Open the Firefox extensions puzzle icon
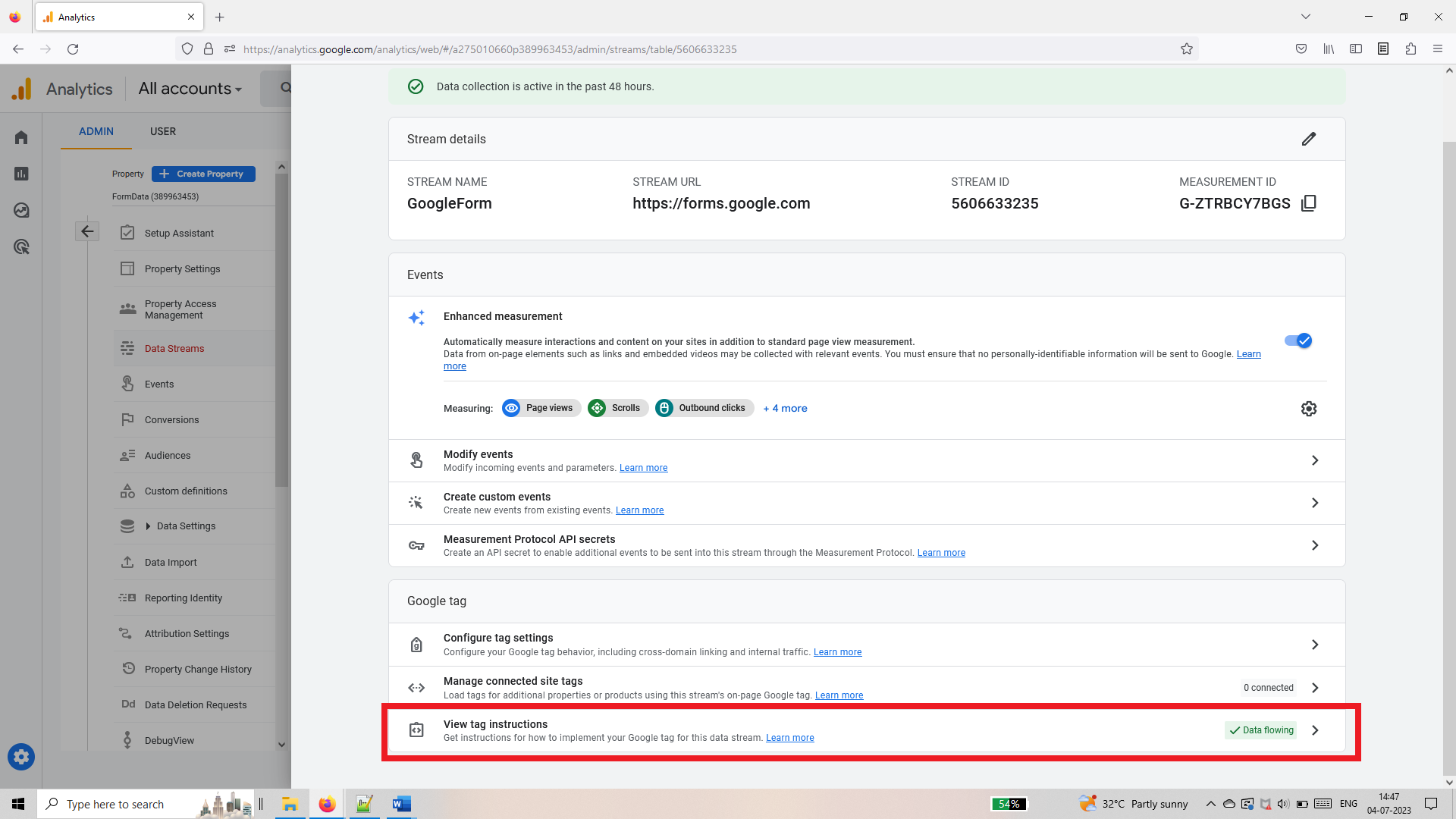This screenshot has width=1456, height=819. [x=1410, y=49]
